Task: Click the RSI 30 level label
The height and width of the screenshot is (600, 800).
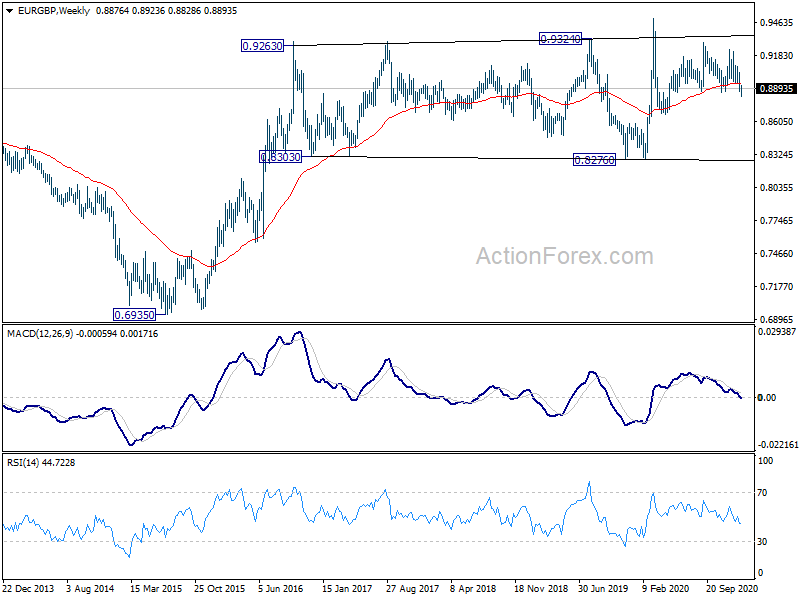Action: (x=762, y=542)
